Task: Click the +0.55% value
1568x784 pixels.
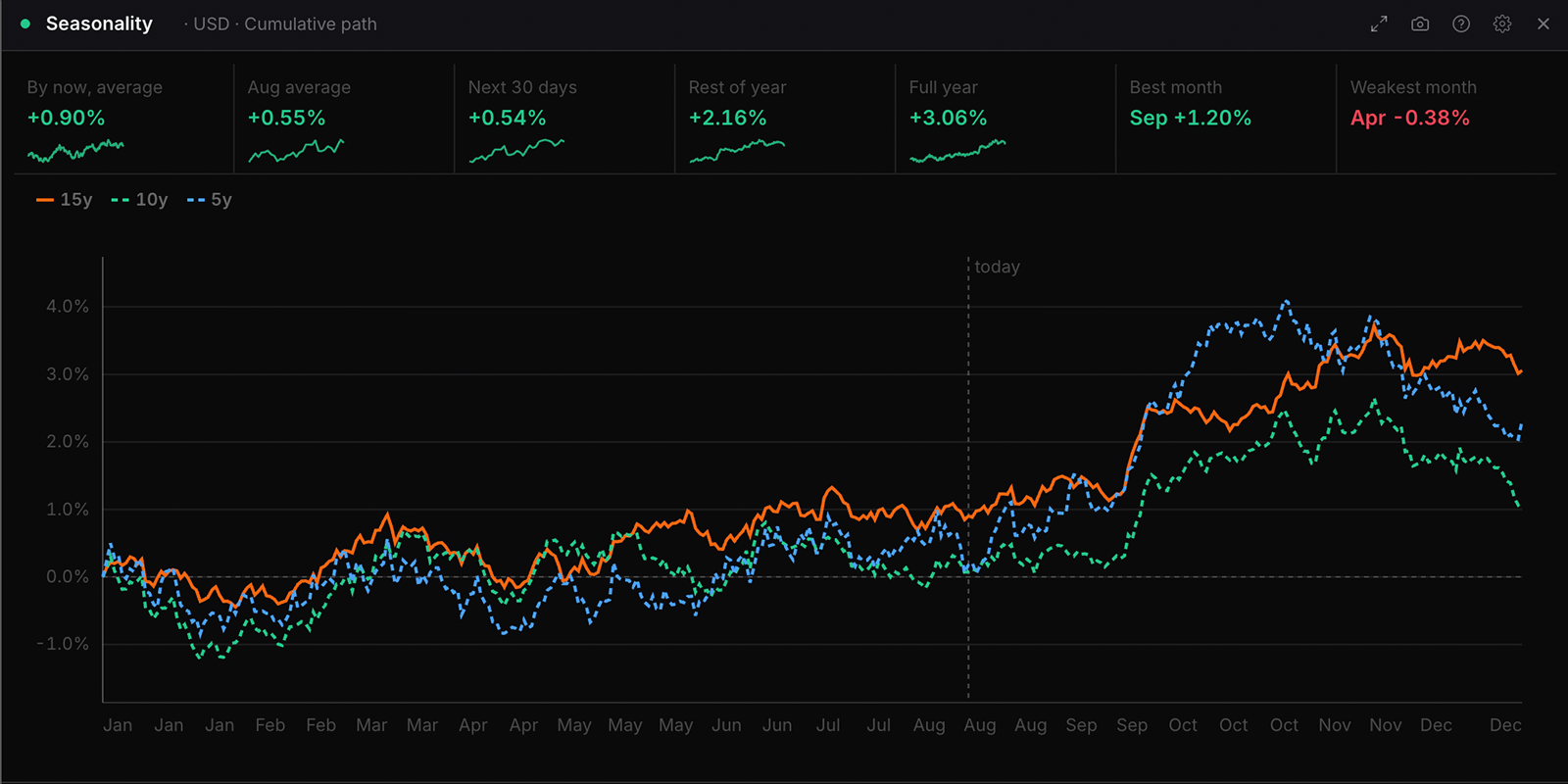Action: (286, 118)
